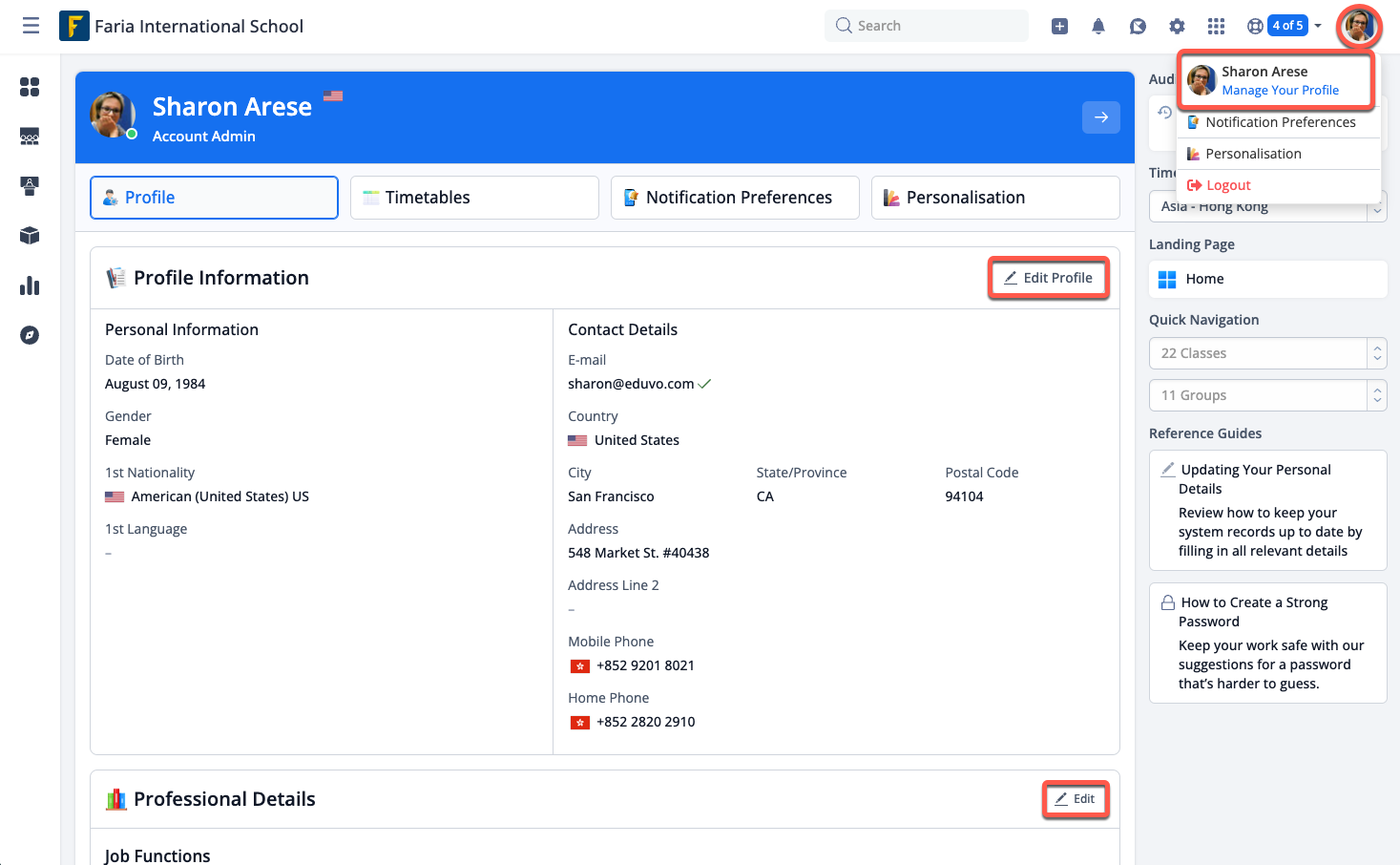This screenshot has width=1400, height=865.
Task: Click the quick add plus icon
Action: (x=1059, y=26)
